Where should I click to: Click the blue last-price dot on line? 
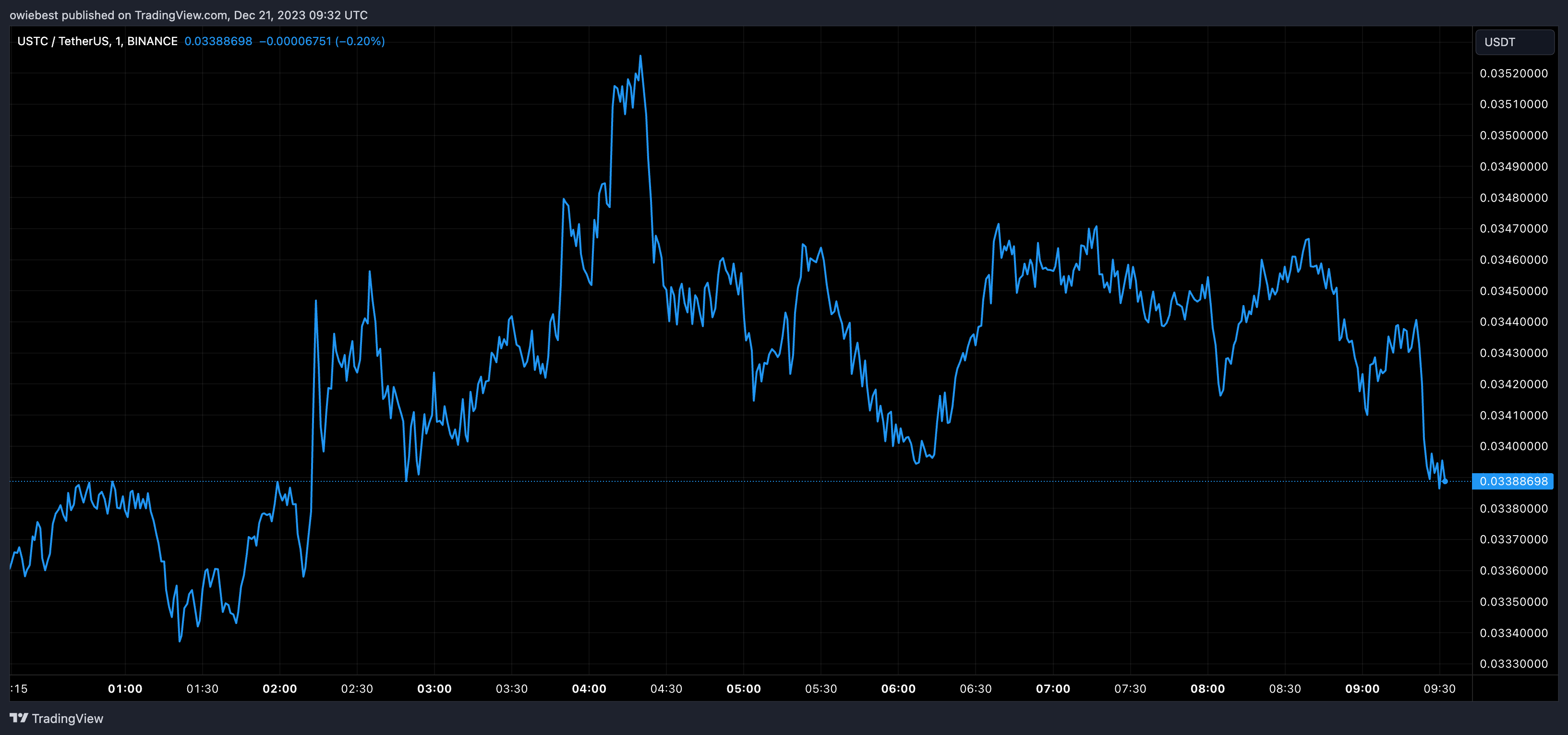pyautogui.click(x=1445, y=481)
